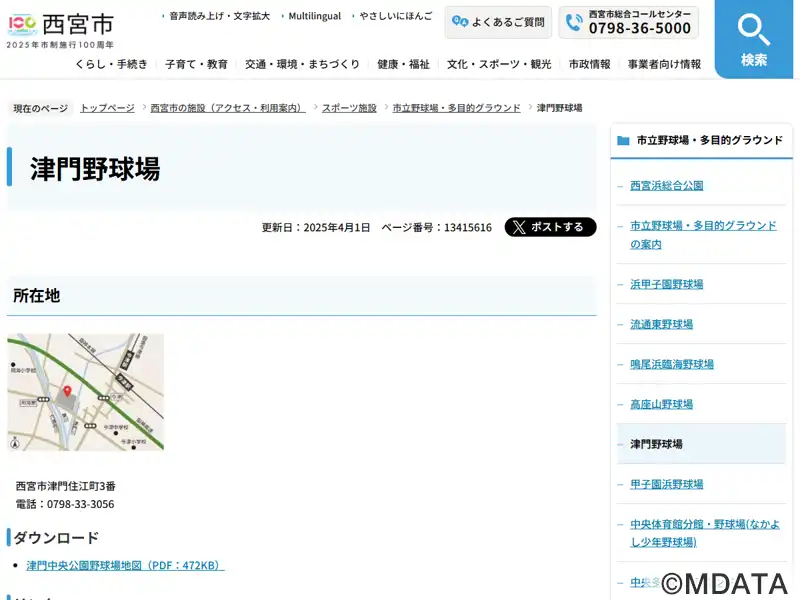Open the くらし・手続き menu
Image resolution: width=800 pixels, height=600 pixels.
point(111,64)
